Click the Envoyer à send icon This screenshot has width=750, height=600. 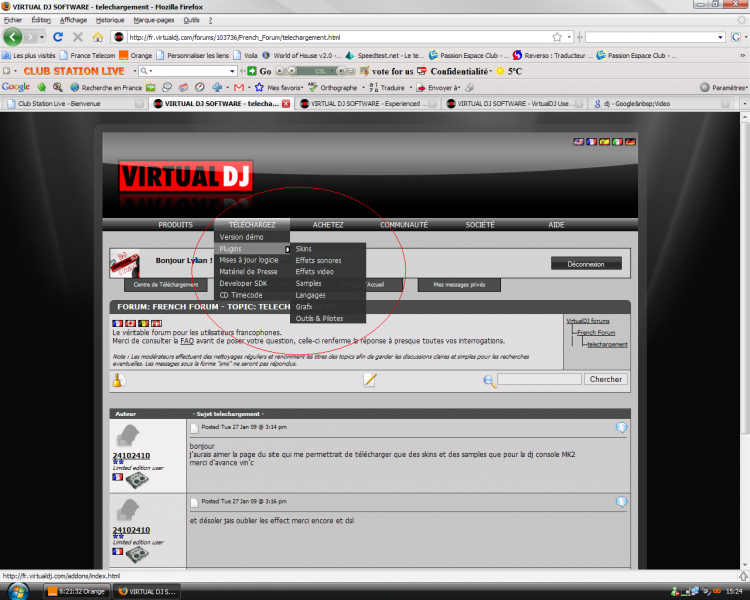[x=421, y=88]
